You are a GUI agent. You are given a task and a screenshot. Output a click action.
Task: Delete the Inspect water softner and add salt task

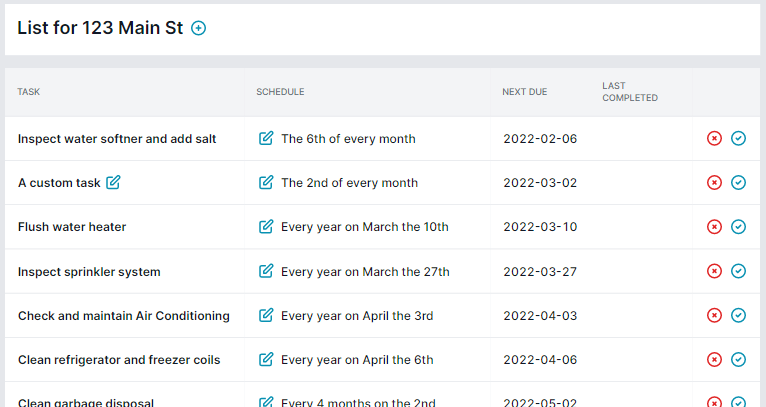tap(714, 139)
